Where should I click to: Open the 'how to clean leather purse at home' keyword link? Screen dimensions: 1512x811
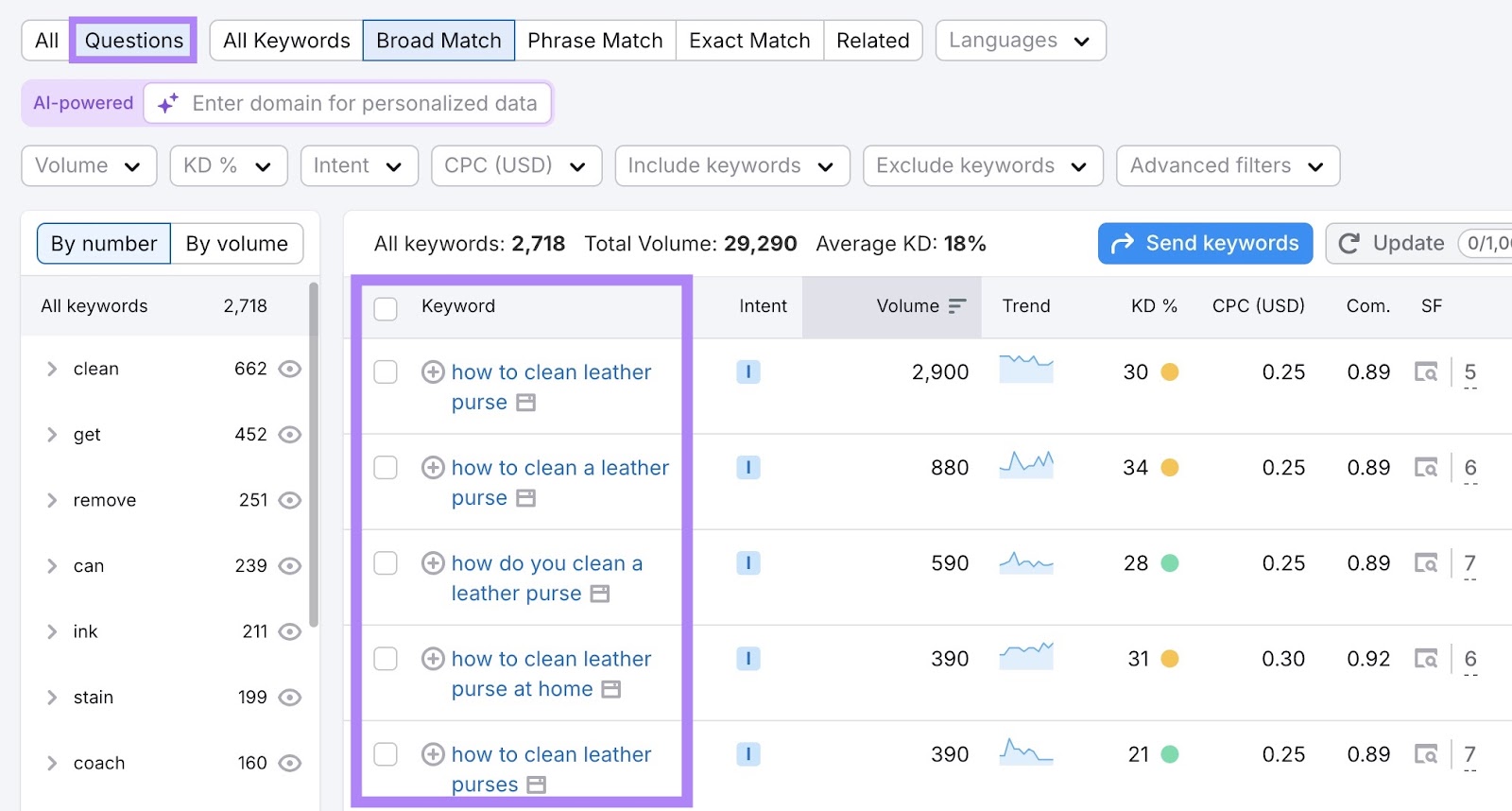pyautogui.click(x=551, y=659)
